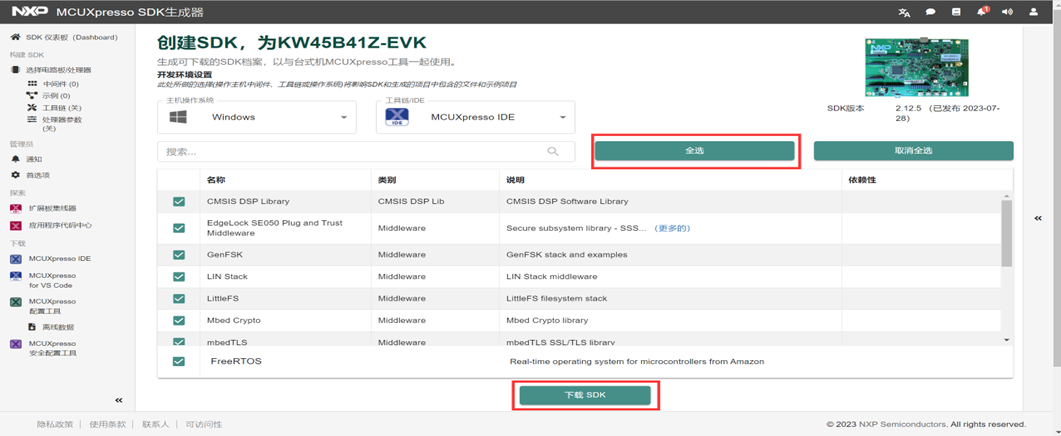Viewport: 1061px width, 436px height.
Task: Uncheck the LIN Stack checkbox
Action: (179, 276)
